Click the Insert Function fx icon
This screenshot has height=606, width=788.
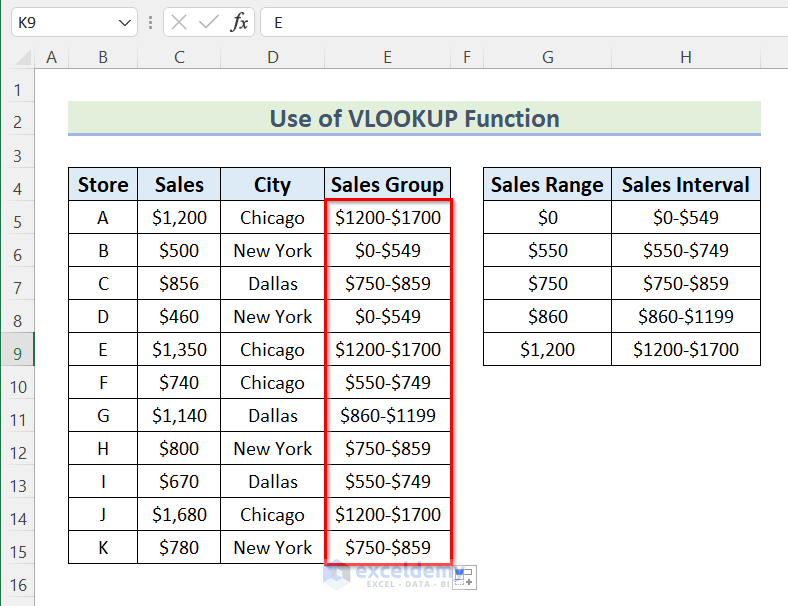coord(239,22)
